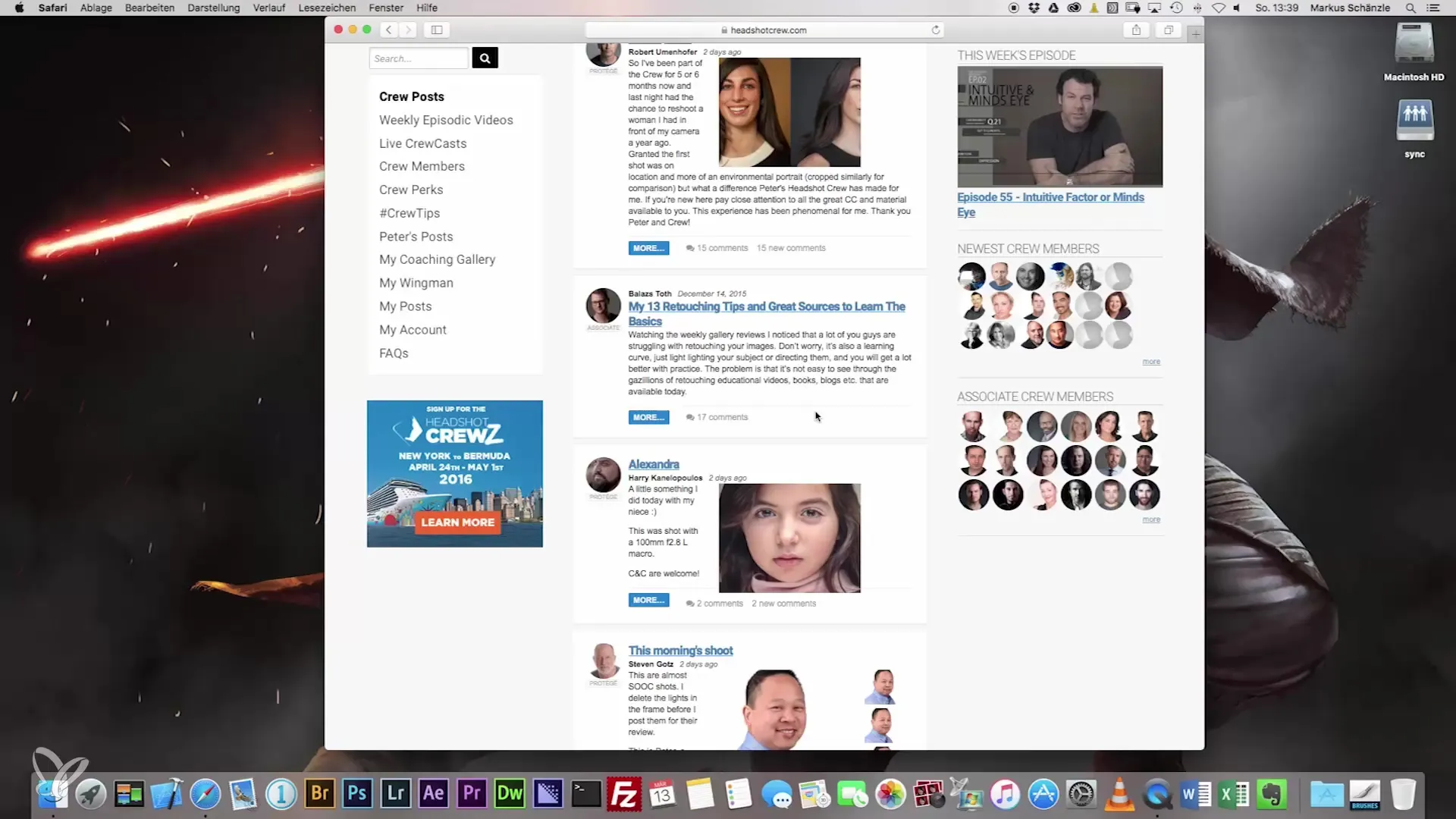The width and height of the screenshot is (1456, 819).
Task: Open the Verlauf menu
Action: tap(269, 8)
